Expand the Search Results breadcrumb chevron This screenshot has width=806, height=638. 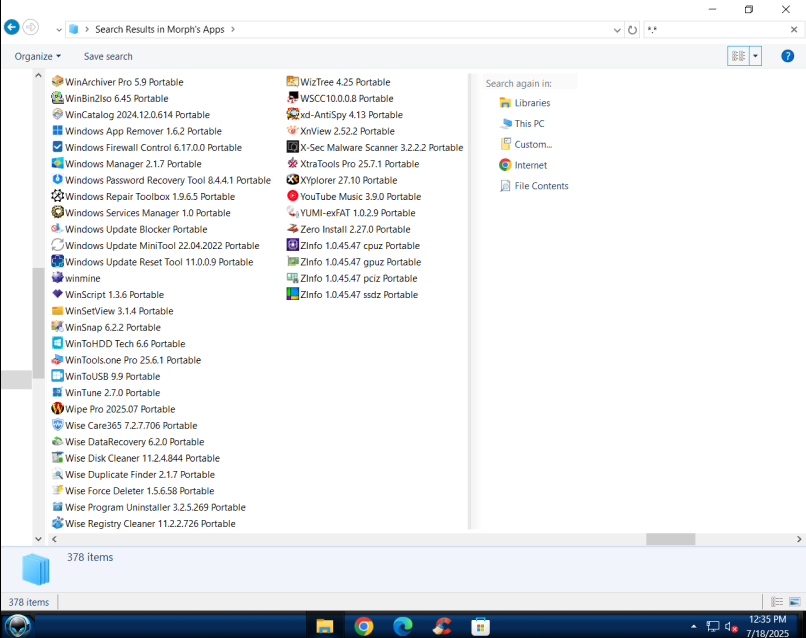tap(233, 29)
